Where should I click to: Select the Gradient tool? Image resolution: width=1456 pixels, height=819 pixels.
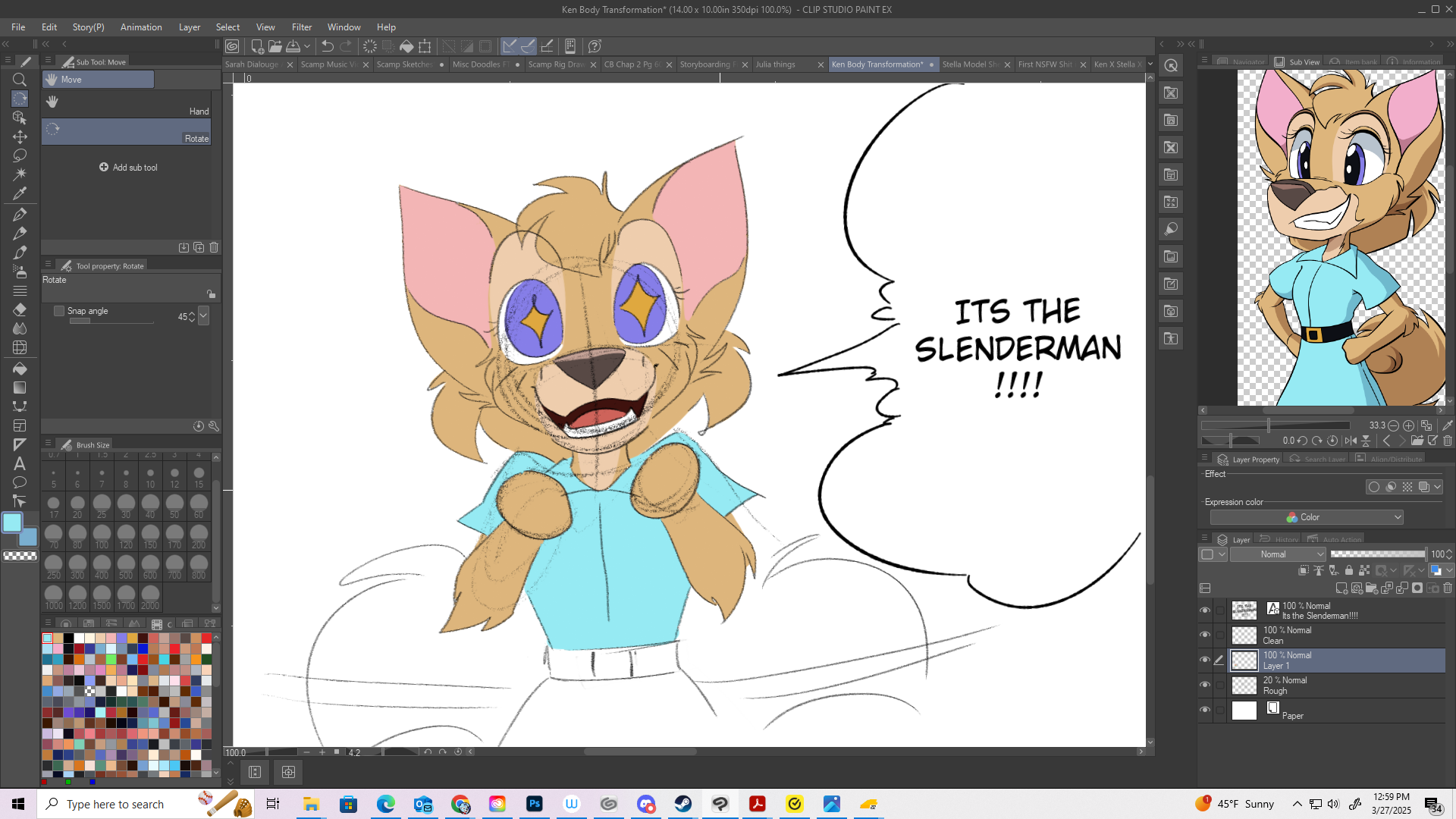tap(20, 388)
